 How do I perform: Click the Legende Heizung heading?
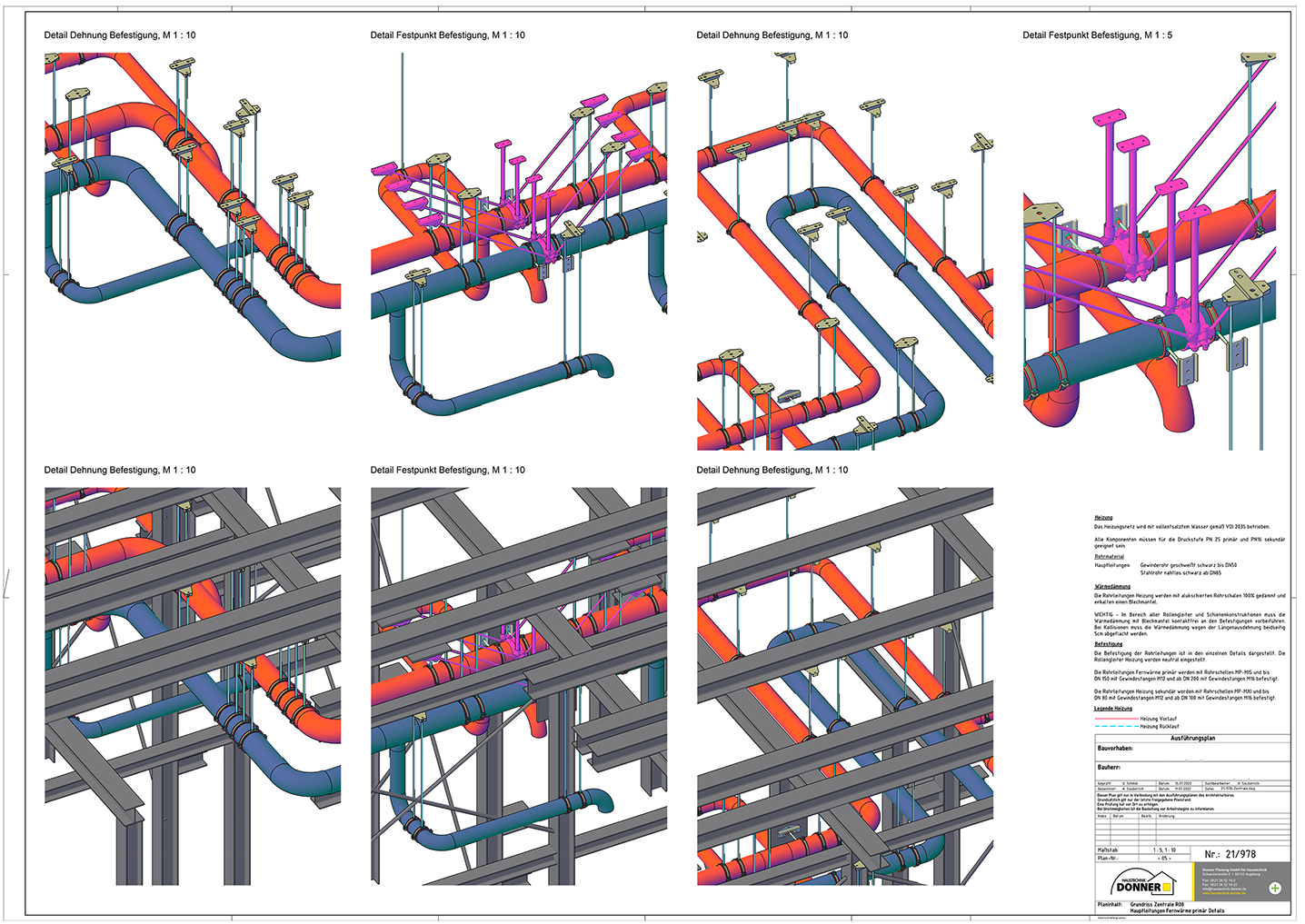1112,709
